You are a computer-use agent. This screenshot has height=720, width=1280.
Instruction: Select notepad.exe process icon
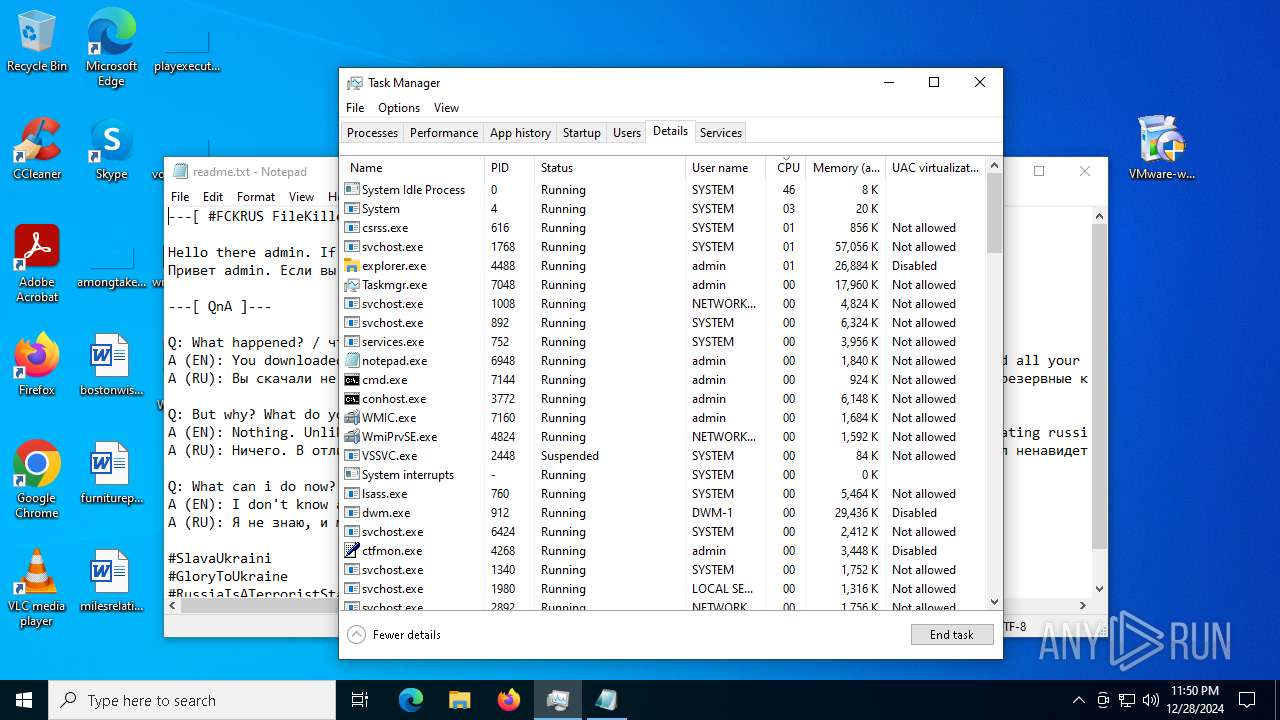pyautogui.click(x=352, y=361)
